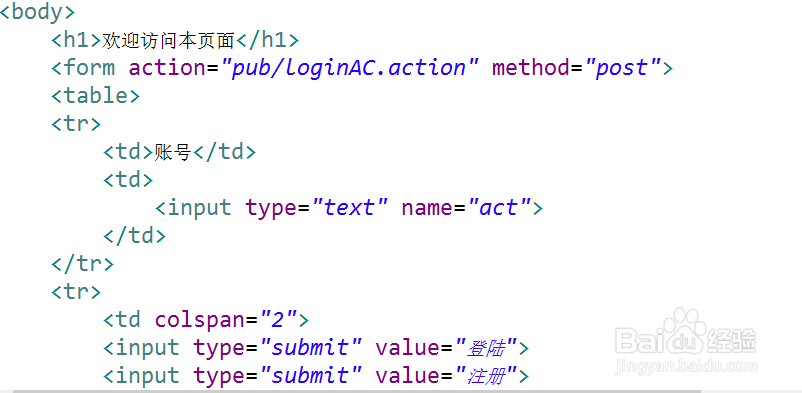Click the method="post" attribute value
Image resolution: width=802 pixels, height=393 pixels.
(x=623, y=68)
